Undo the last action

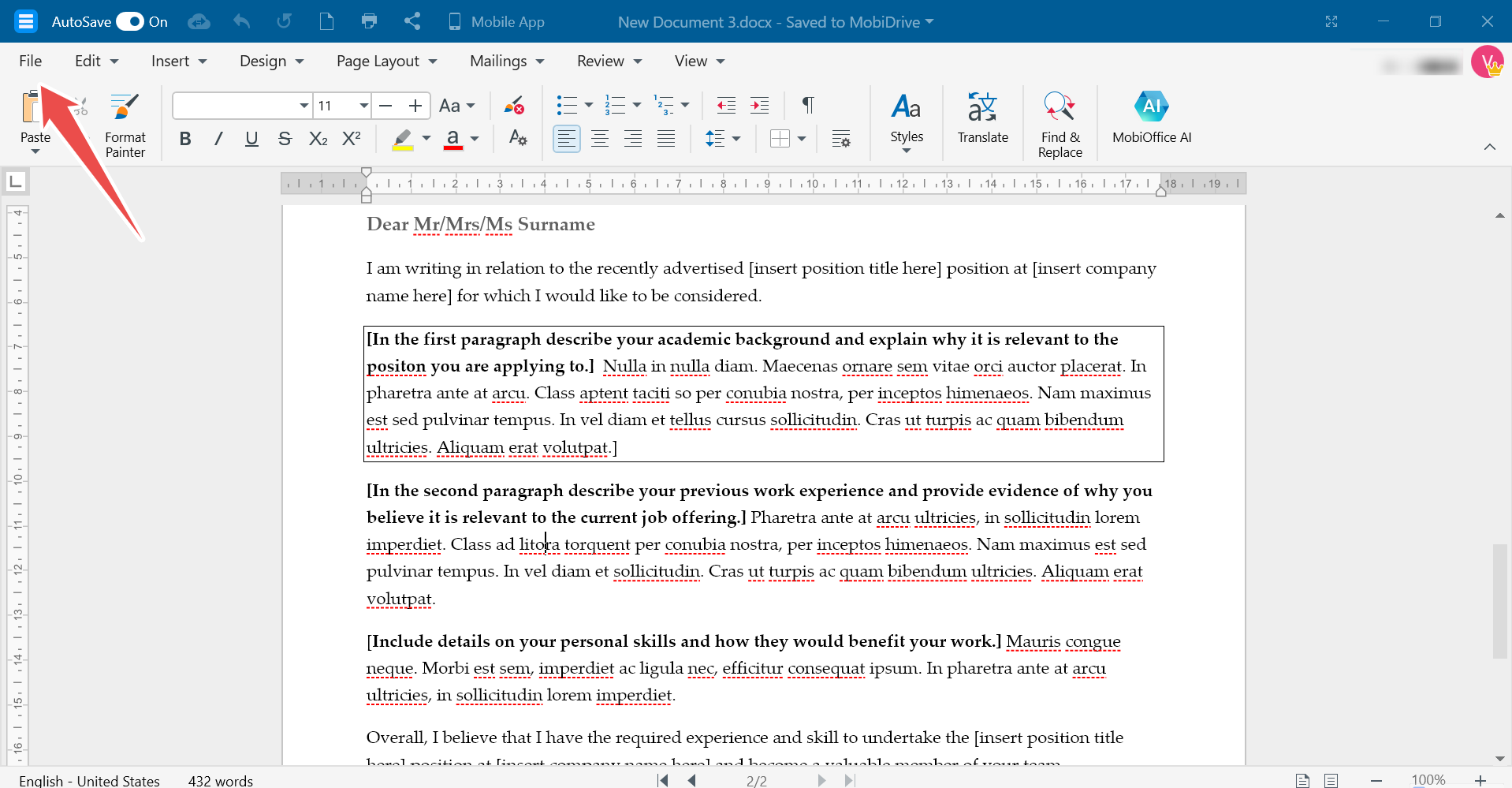coord(242,21)
